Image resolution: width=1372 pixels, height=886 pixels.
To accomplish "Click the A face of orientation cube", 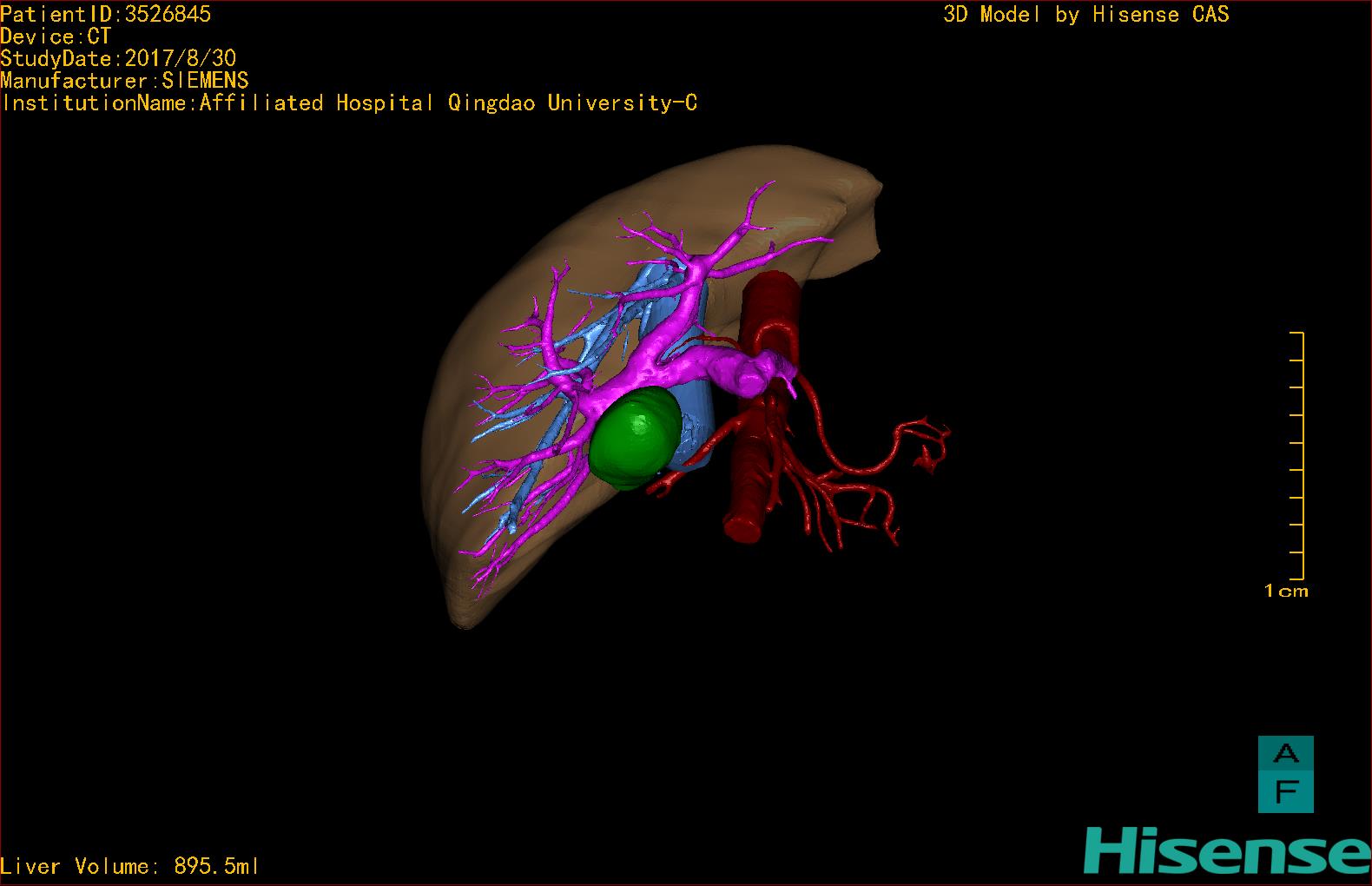I will (x=1286, y=755).
